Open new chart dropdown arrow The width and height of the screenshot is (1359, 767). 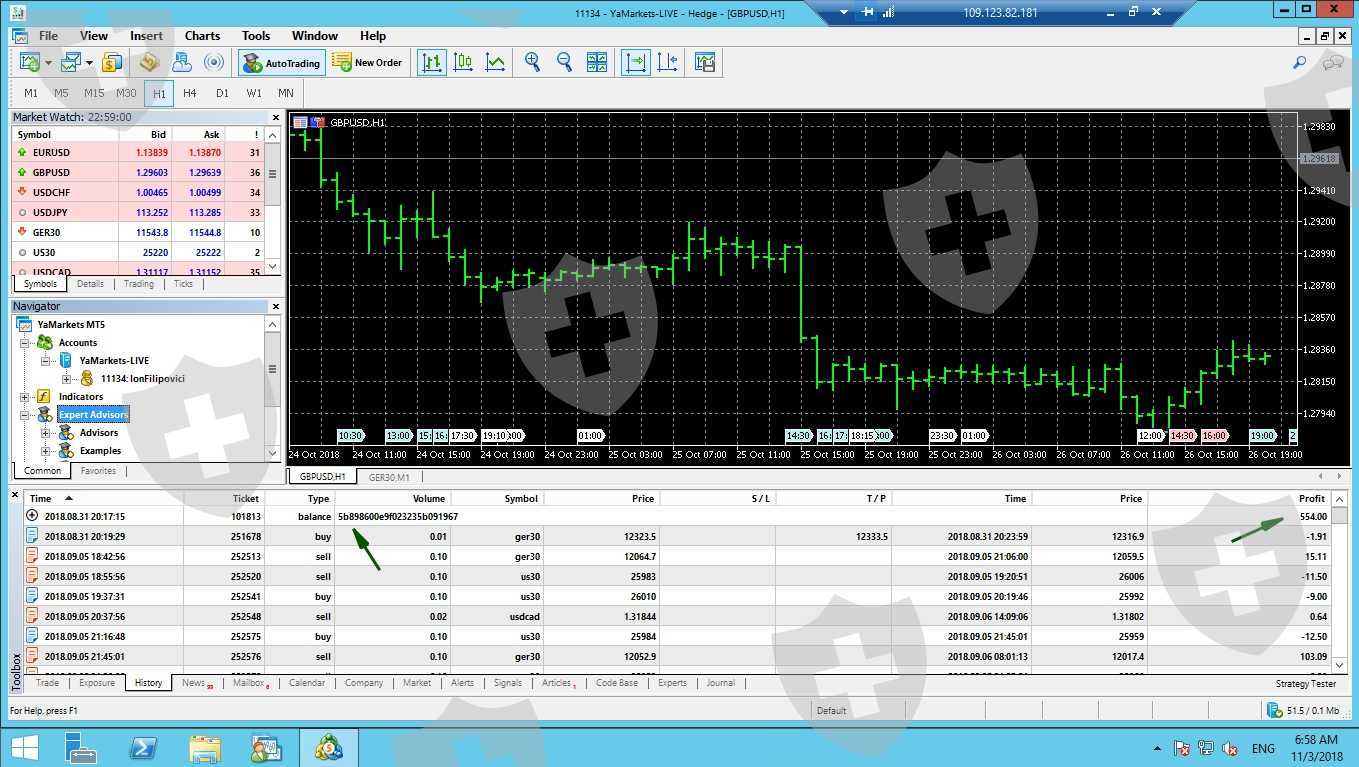pos(48,63)
